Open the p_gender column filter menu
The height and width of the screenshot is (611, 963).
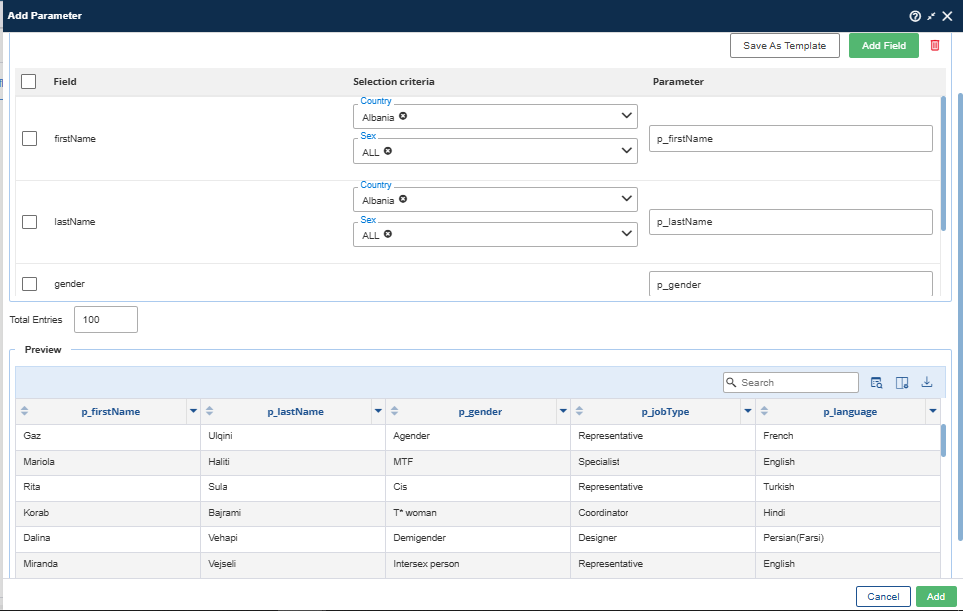(x=563, y=411)
